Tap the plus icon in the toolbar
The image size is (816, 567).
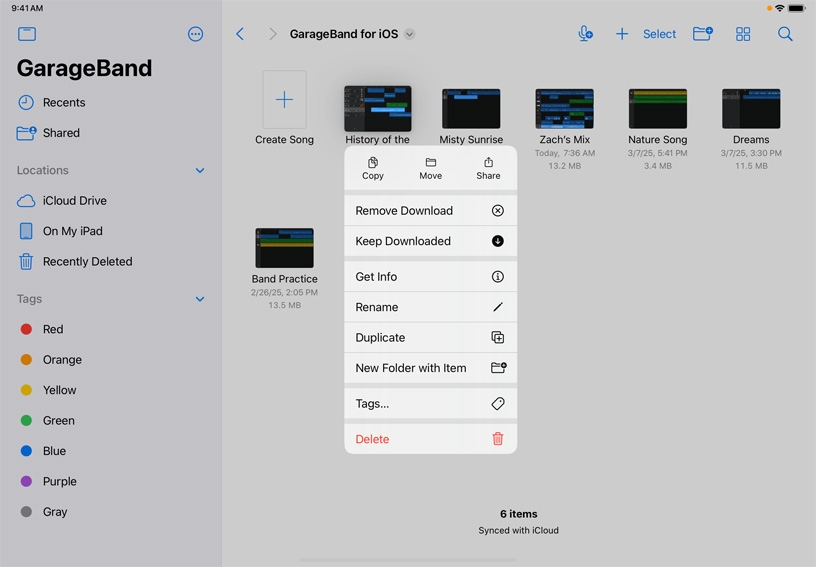click(x=621, y=34)
